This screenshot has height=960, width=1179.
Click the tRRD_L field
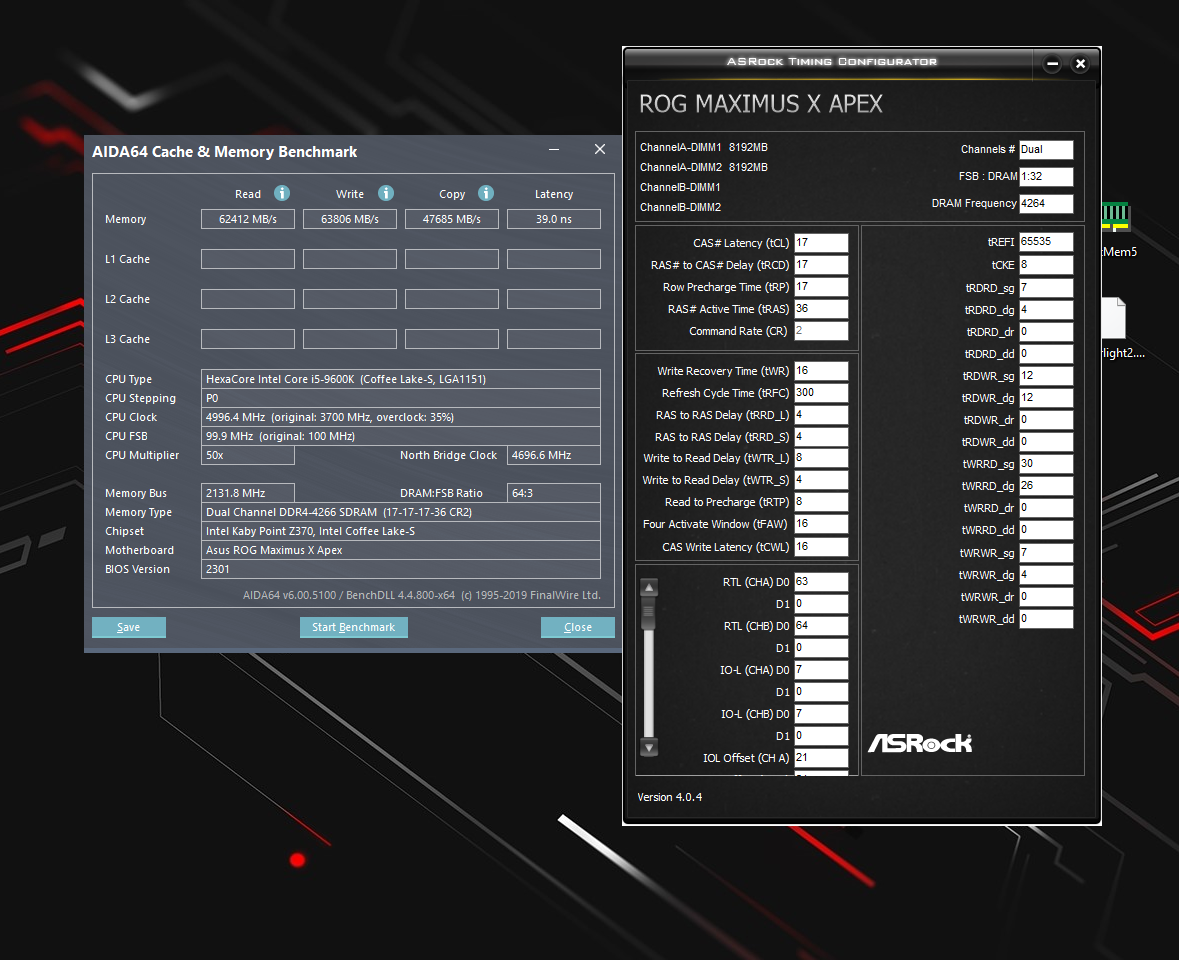click(x=821, y=415)
